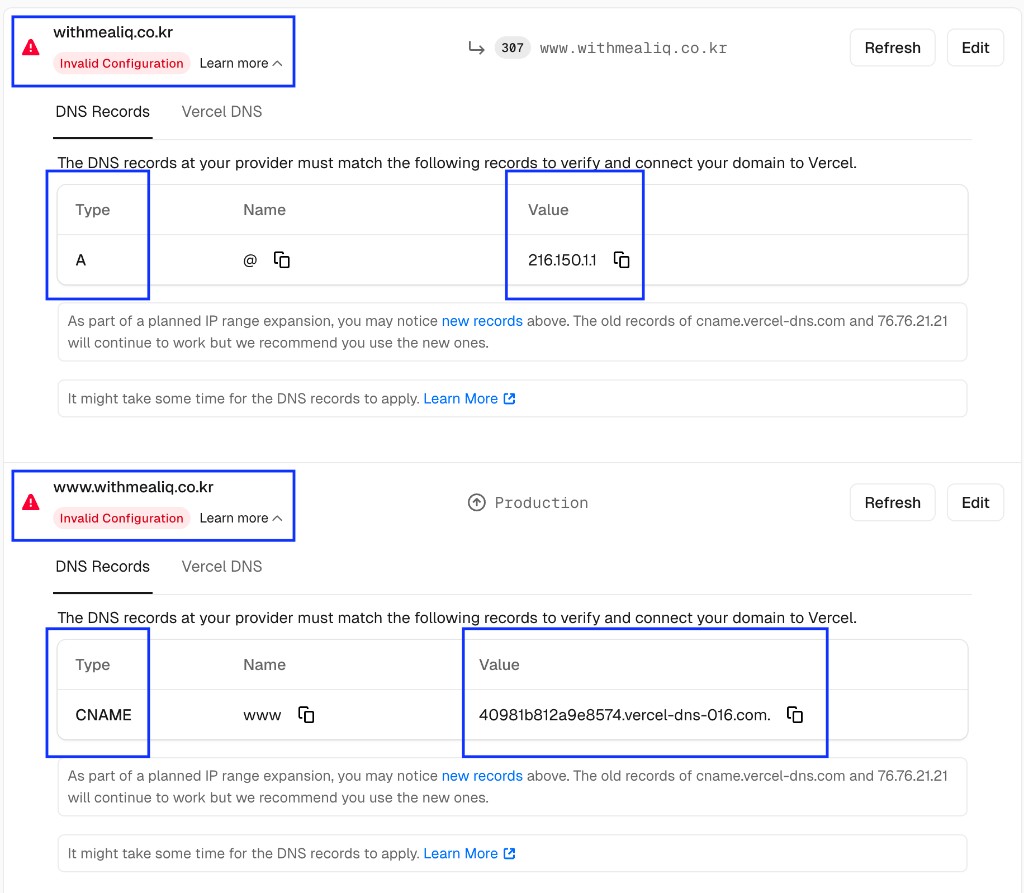Screen dimensions: 1024x893
Task: Click the Production up-arrow icon
Action: tap(476, 502)
